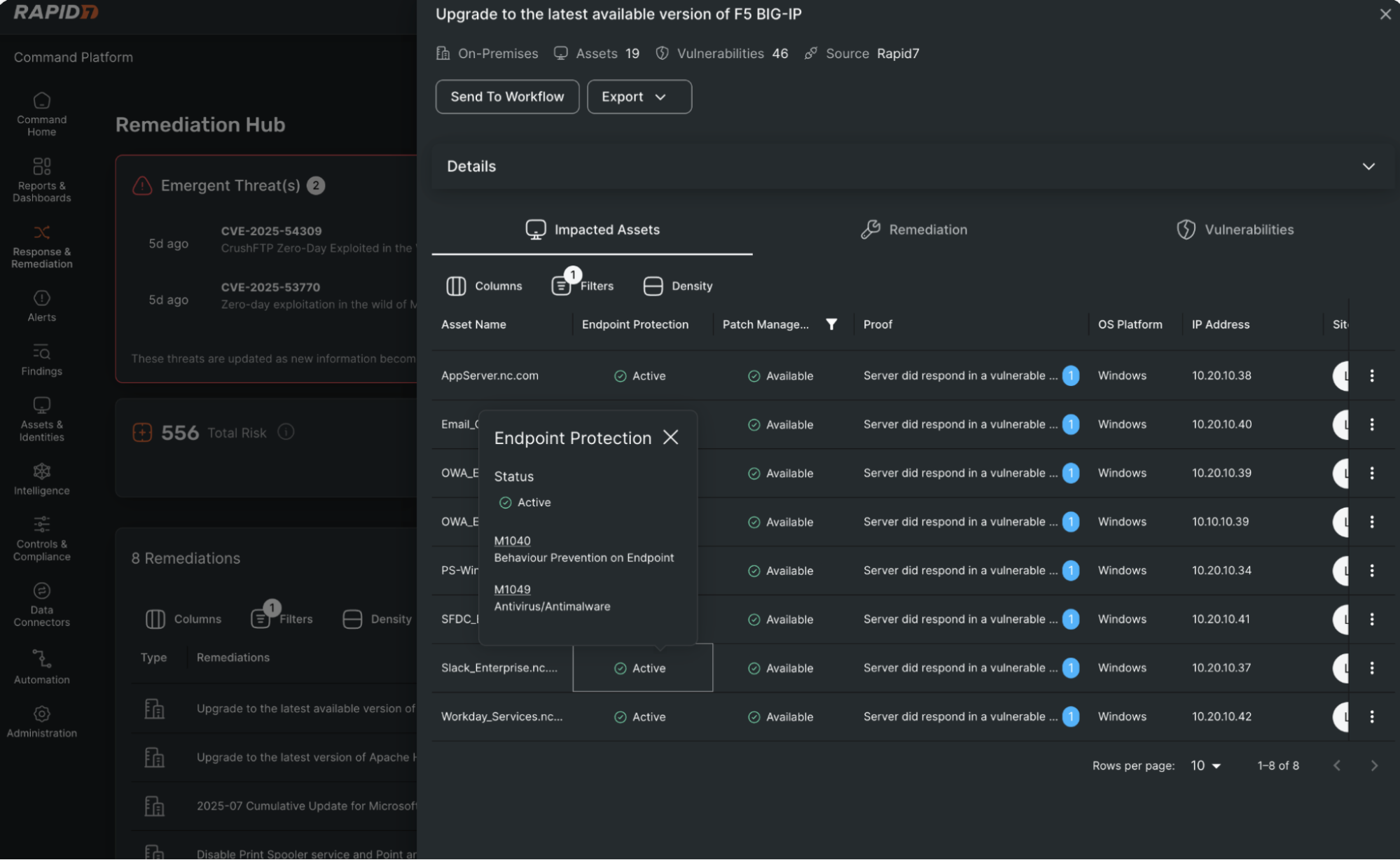The width and height of the screenshot is (1400, 860).
Task: Toggle the Patch Management column filter funnel
Action: point(831,324)
